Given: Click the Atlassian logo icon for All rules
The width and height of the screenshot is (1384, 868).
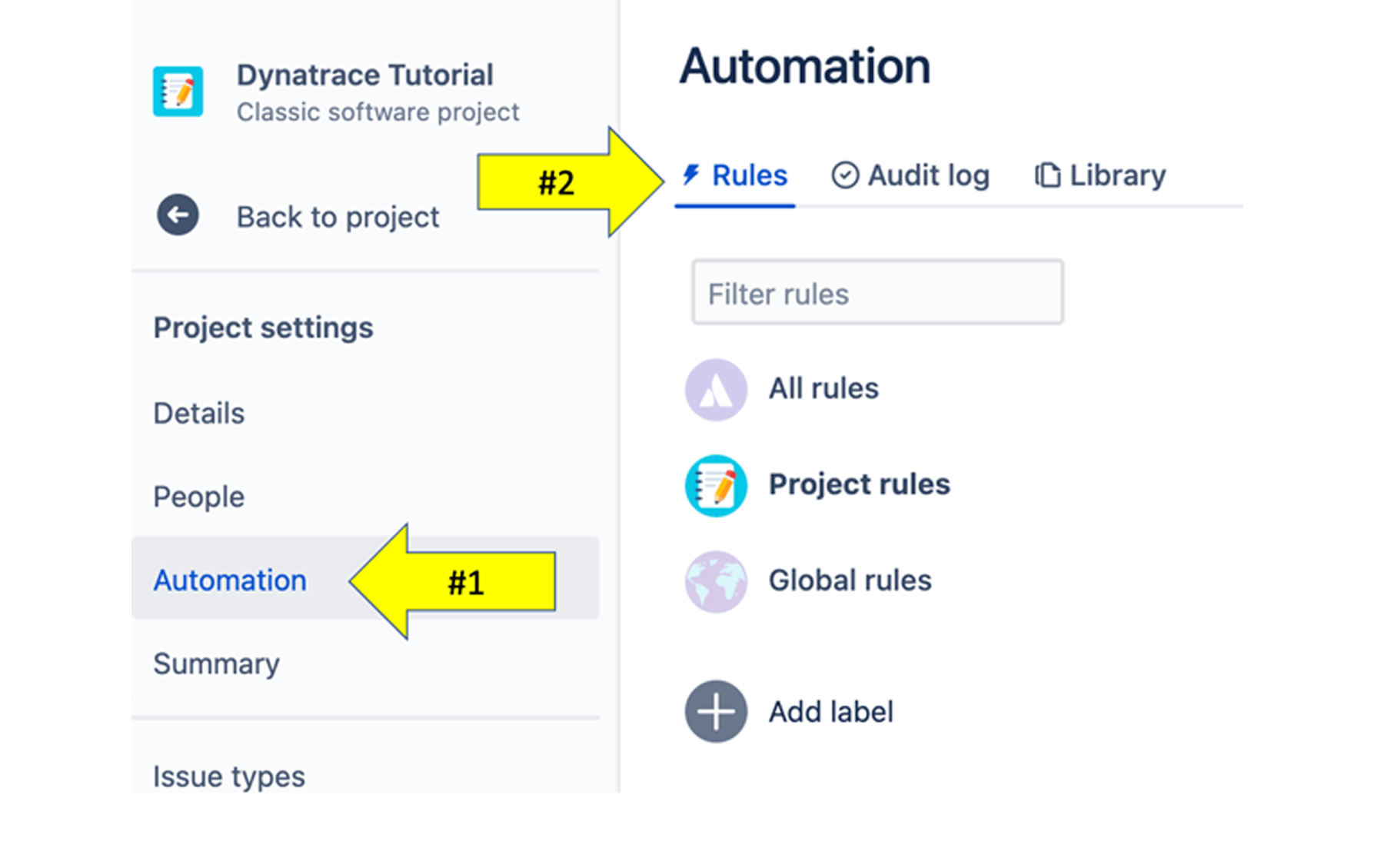Looking at the screenshot, I should point(715,389).
